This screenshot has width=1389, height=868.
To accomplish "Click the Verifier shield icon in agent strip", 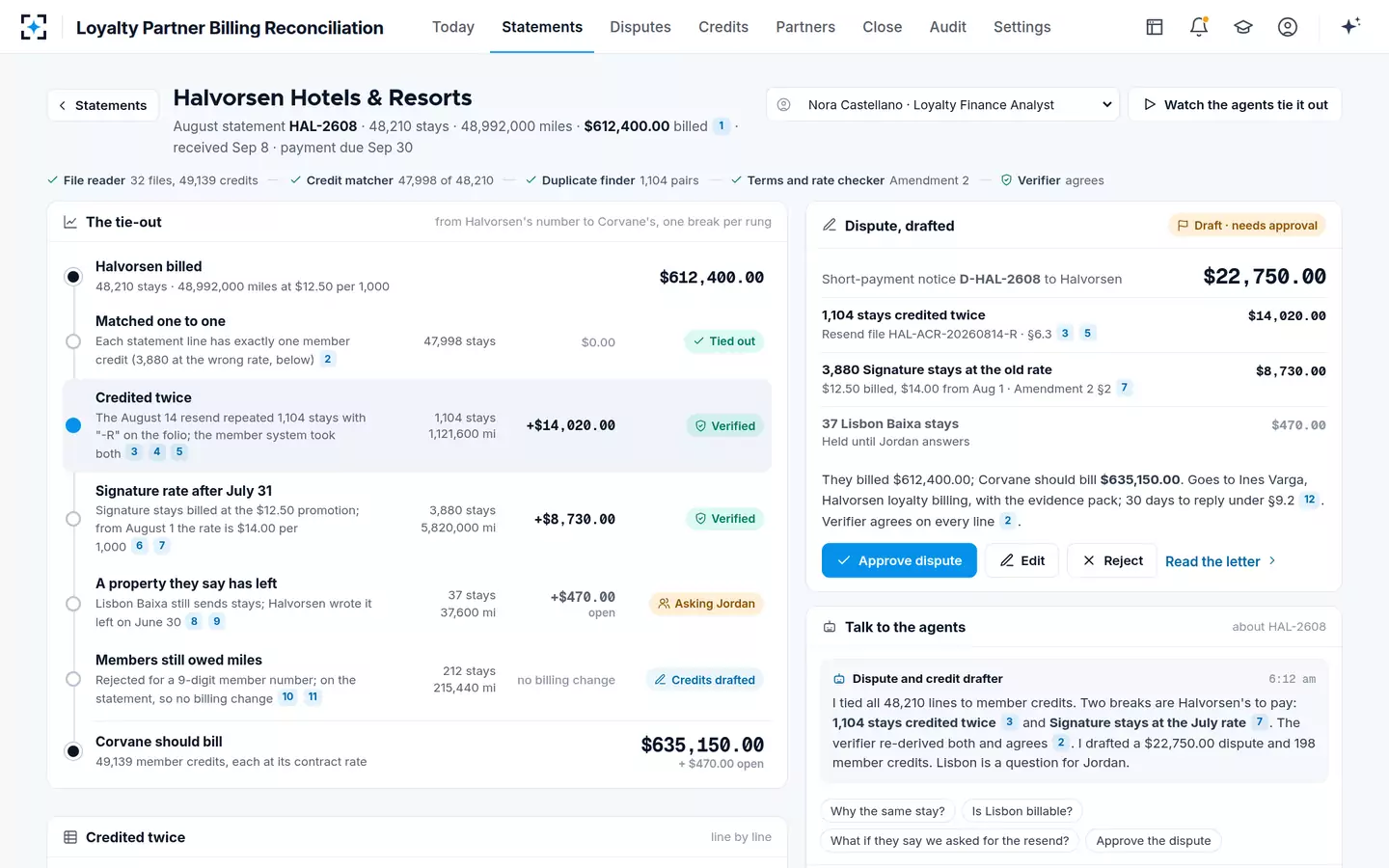I will [x=1006, y=180].
